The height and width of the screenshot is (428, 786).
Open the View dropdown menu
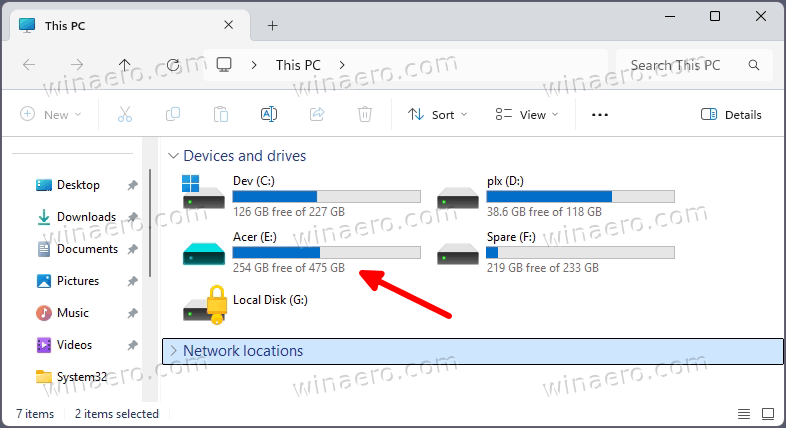[526, 115]
